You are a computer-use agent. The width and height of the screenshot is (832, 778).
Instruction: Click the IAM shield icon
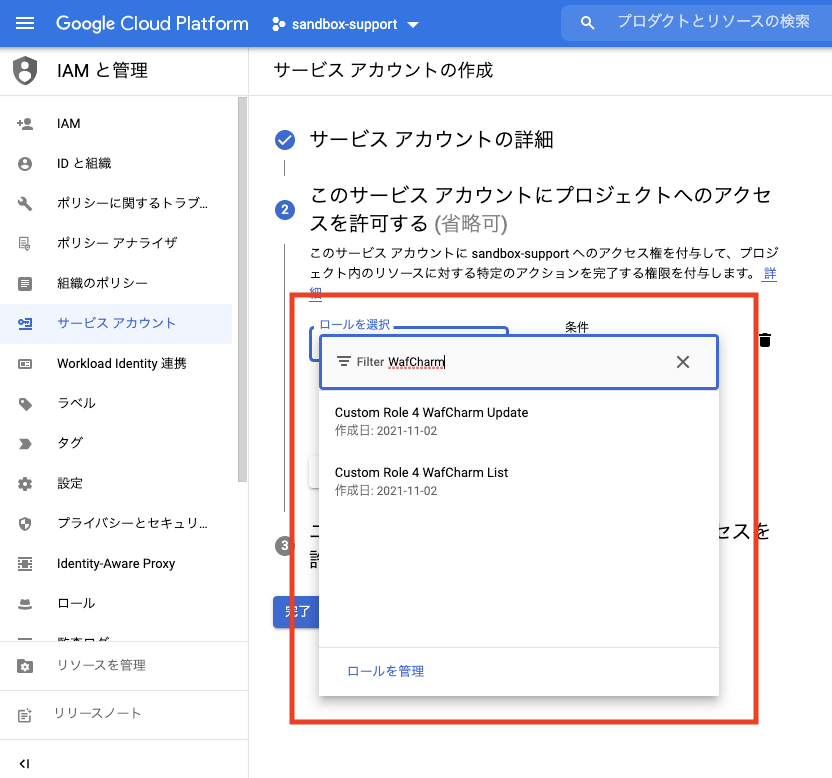(25, 71)
